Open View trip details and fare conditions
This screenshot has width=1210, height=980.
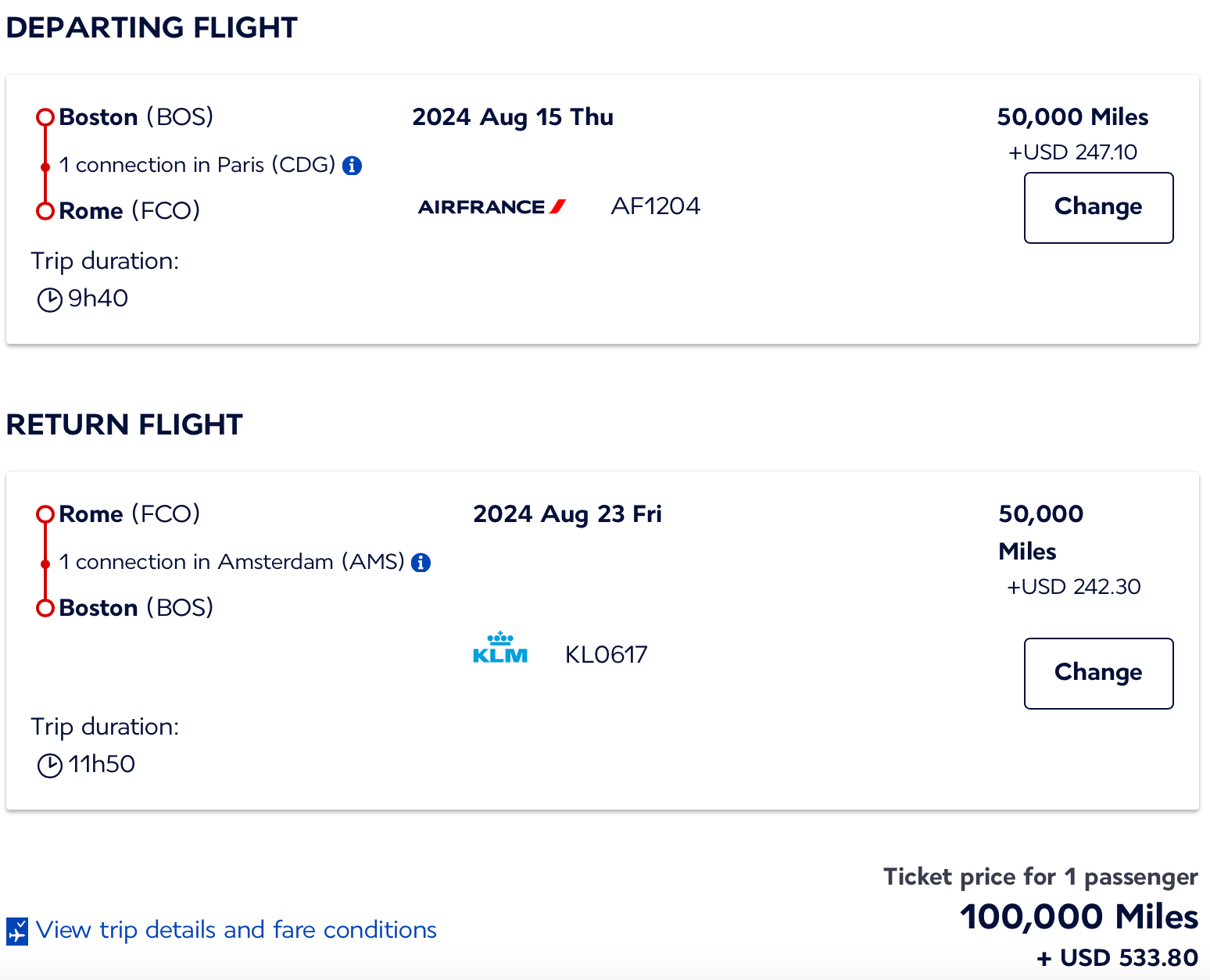click(236, 930)
